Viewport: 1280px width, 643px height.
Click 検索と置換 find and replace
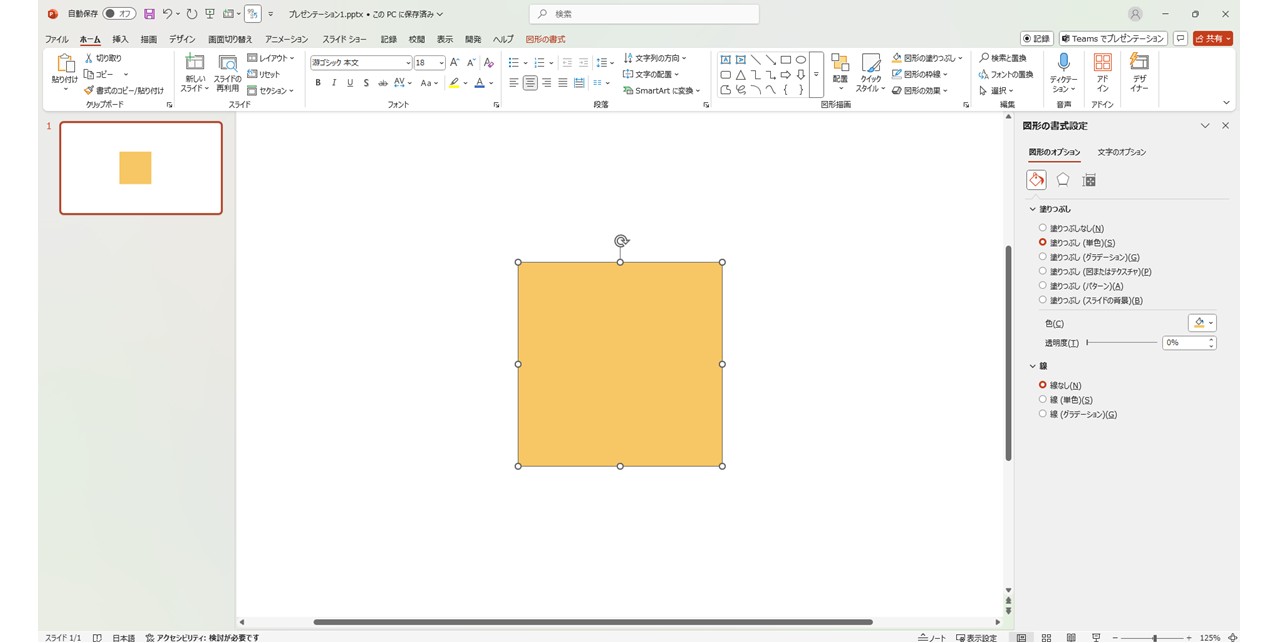point(1003,58)
